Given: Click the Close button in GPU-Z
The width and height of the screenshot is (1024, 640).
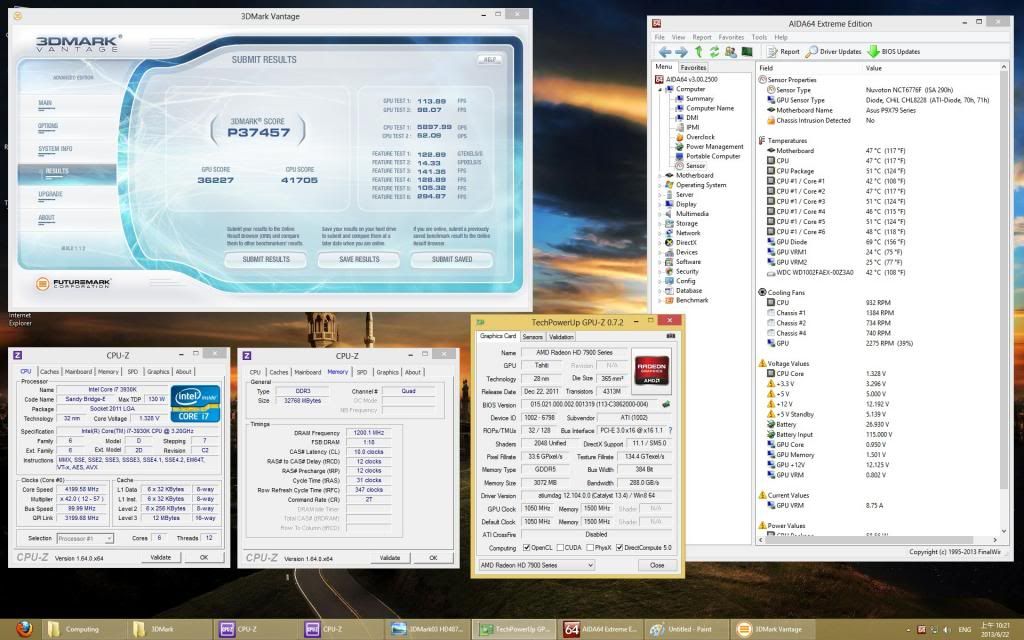Looking at the screenshot, I should (x=657, y=565).
